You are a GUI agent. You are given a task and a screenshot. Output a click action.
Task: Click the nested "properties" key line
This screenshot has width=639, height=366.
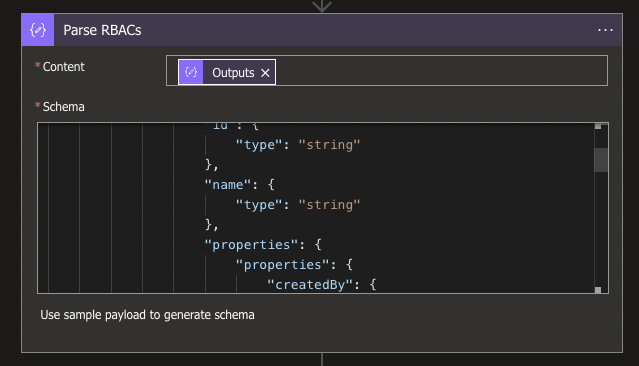tap(294, 265)
